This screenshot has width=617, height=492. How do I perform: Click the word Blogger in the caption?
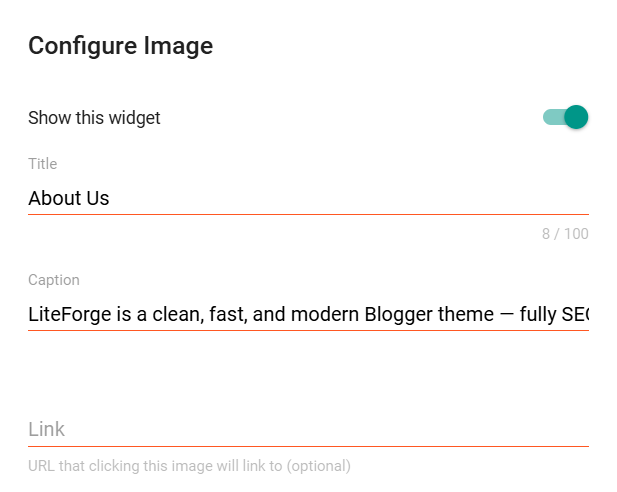399,314
